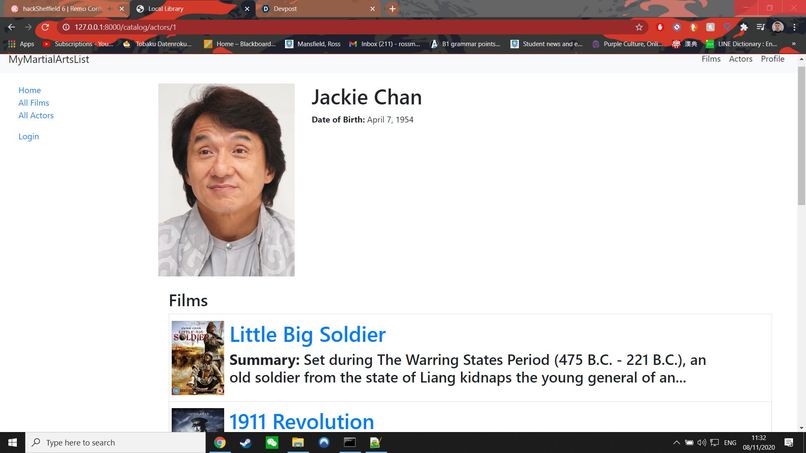The height and width of the screenshot is (453, 806).
Task: Open File Explorer from the taskbar
Action: click(298, 442)
